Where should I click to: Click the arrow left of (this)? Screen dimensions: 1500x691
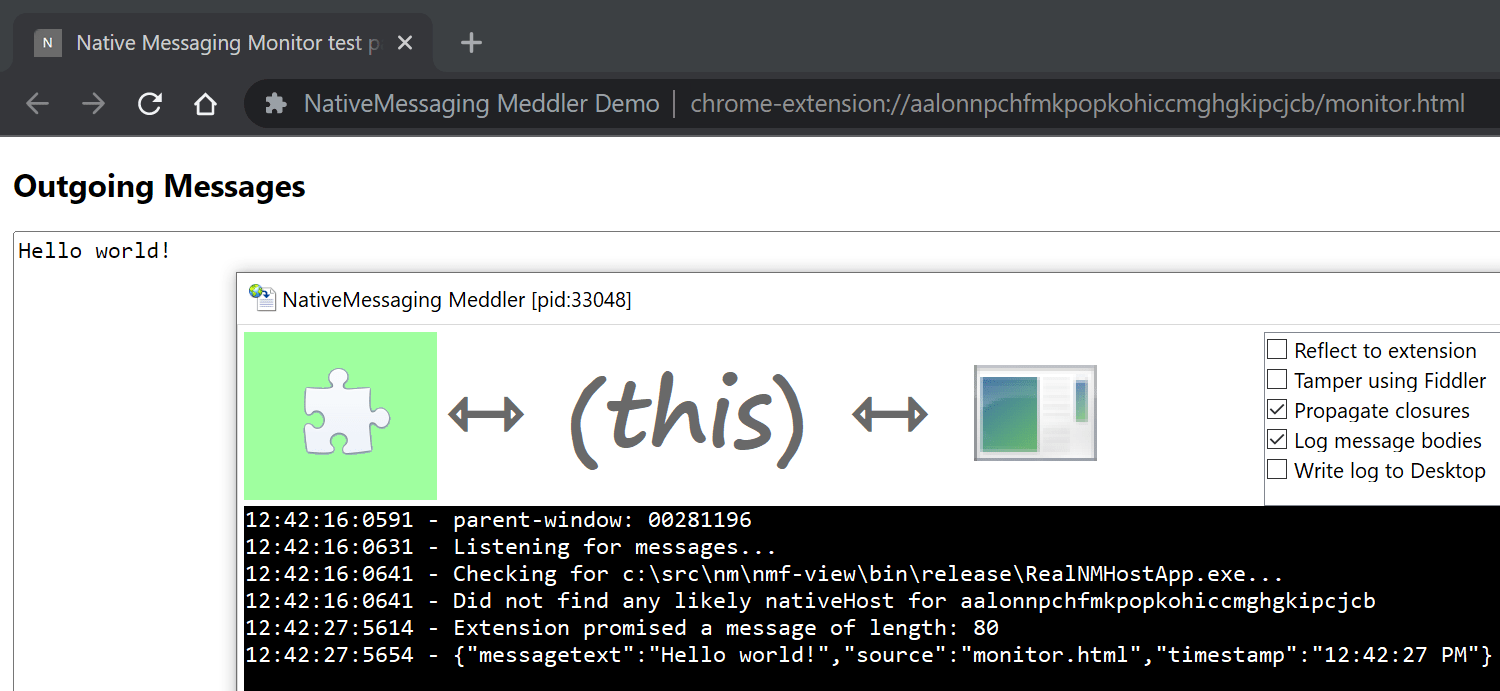[486, 414]
